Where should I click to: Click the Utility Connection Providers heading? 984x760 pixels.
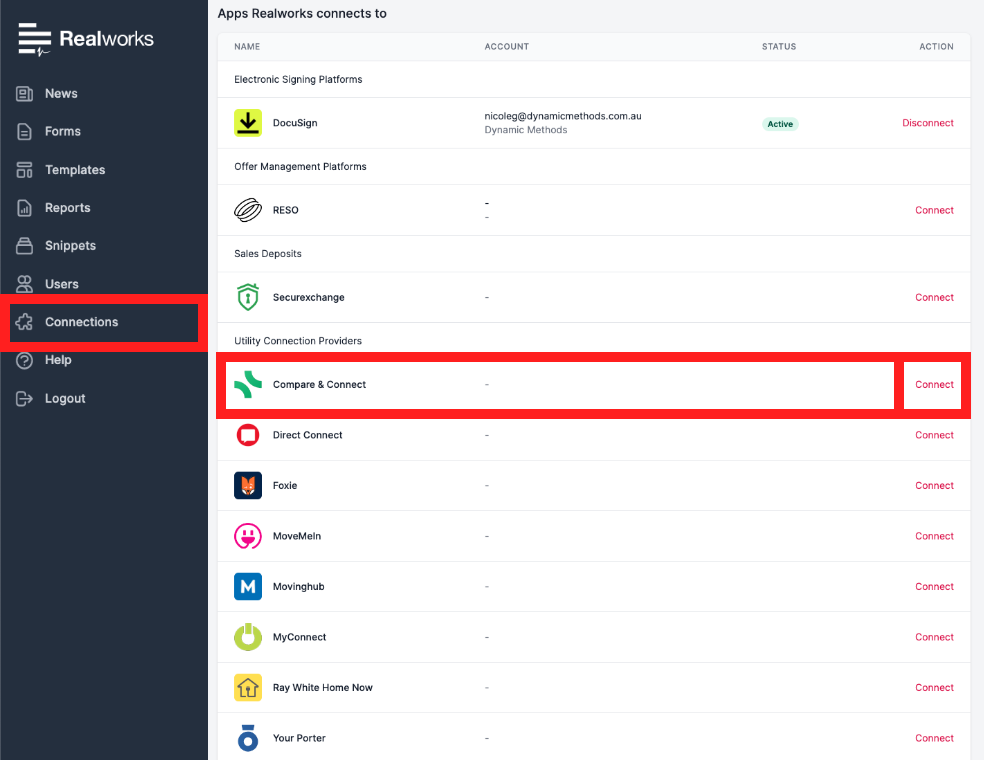[x=298, y=341]
